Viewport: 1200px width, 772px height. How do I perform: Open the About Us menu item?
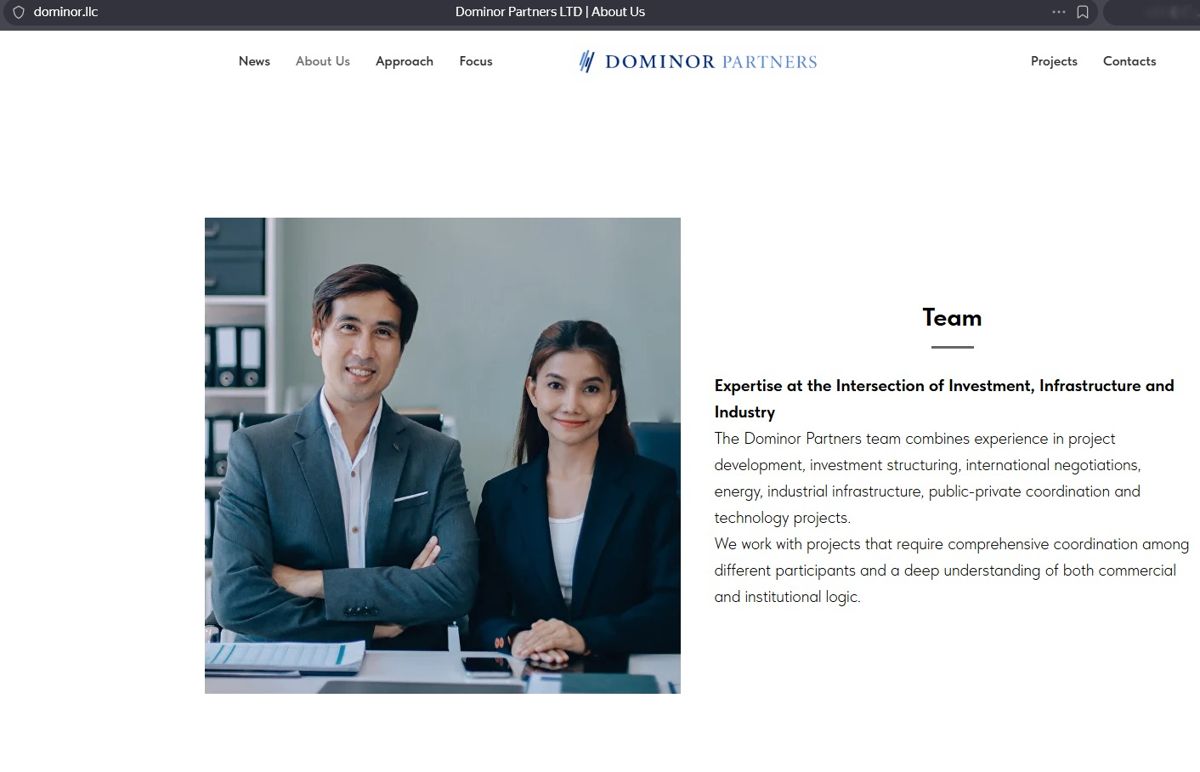tap(323, 61)
